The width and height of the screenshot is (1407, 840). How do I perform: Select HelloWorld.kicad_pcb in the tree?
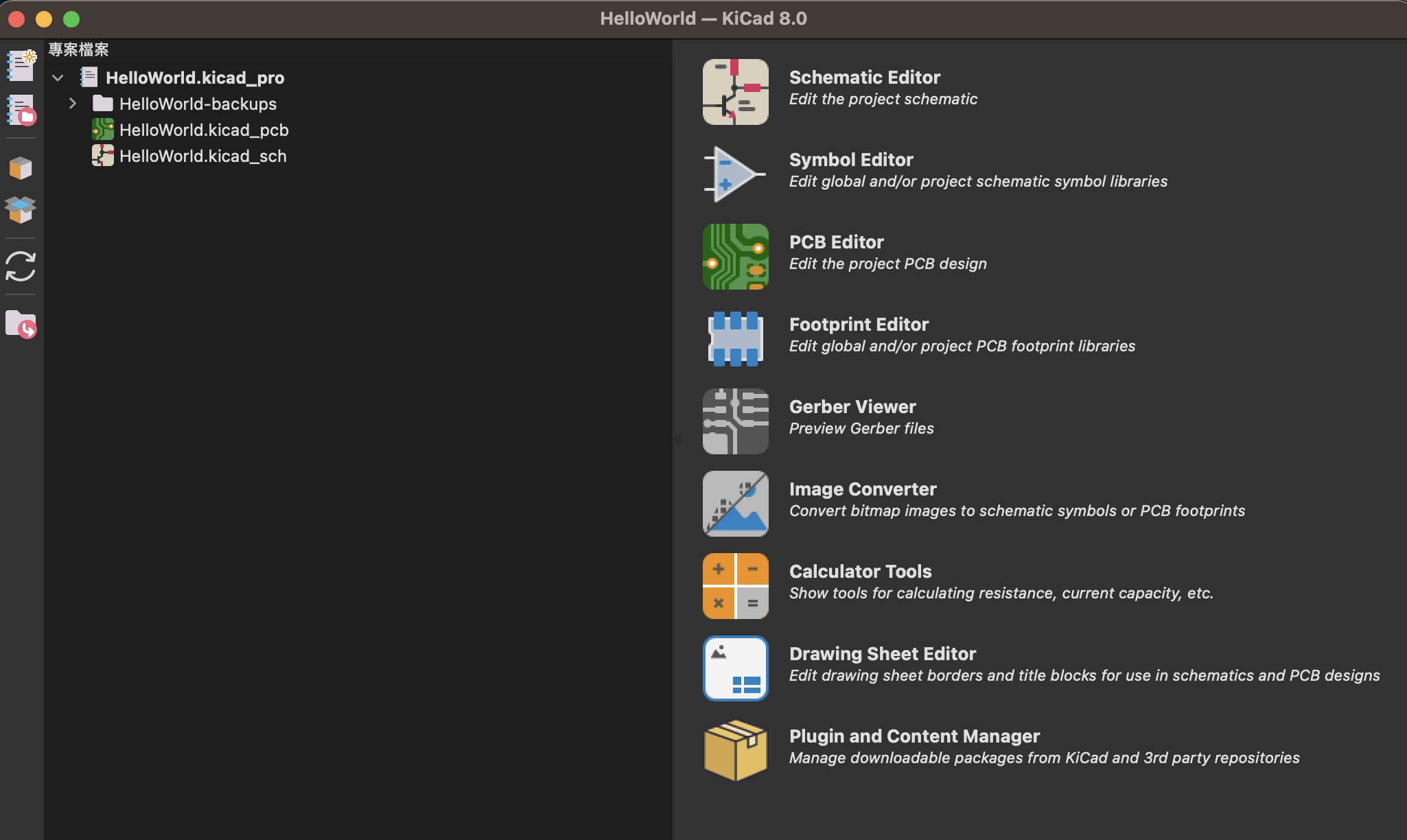click(204, 130)
